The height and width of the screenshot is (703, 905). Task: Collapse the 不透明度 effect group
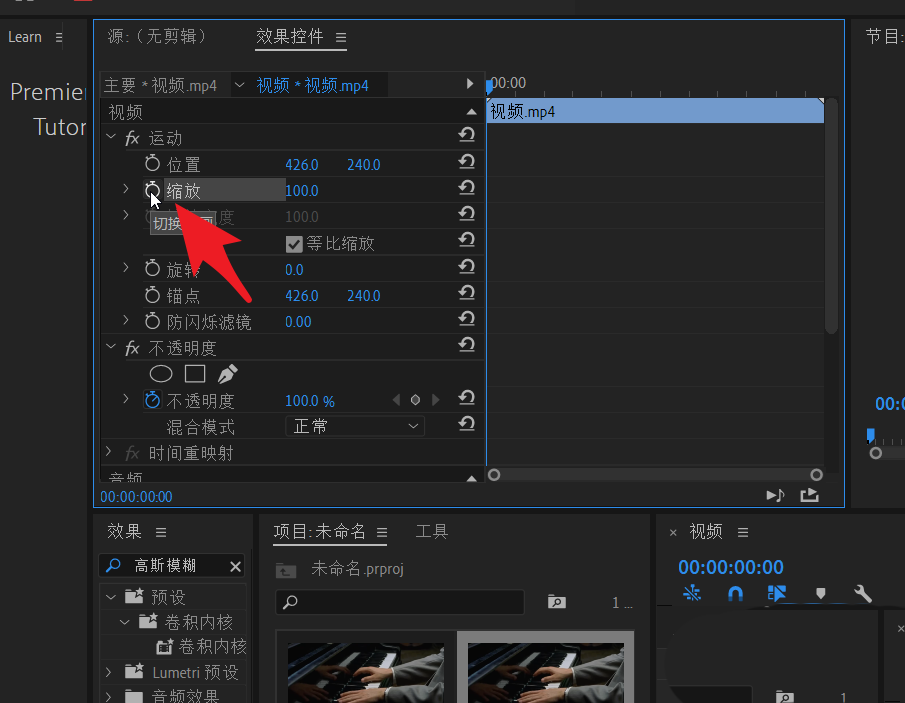coord(111,346)
